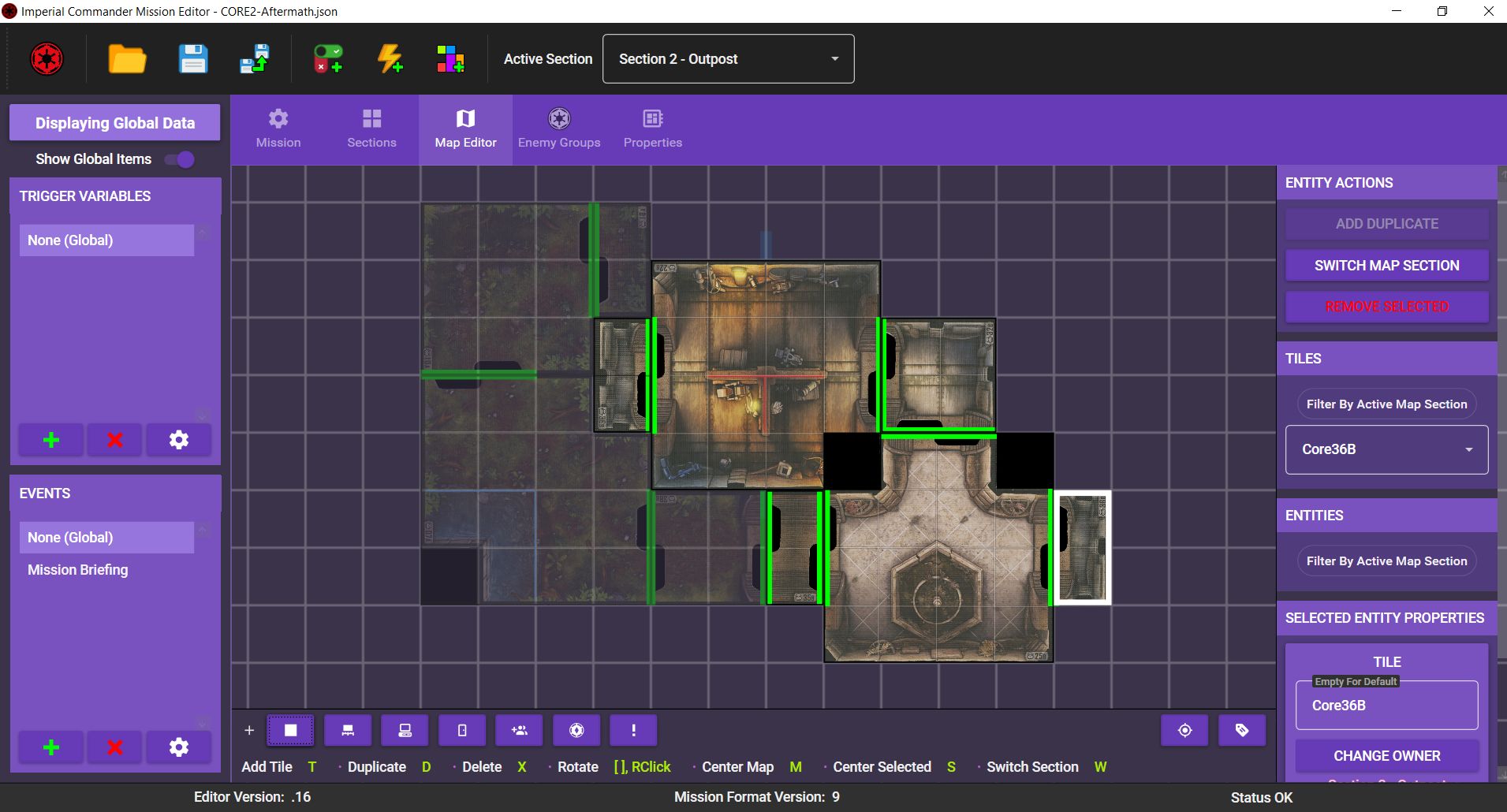The image size is (1507, 812).
Task: Open a mission with the folder icon
Action: [127, 59]
